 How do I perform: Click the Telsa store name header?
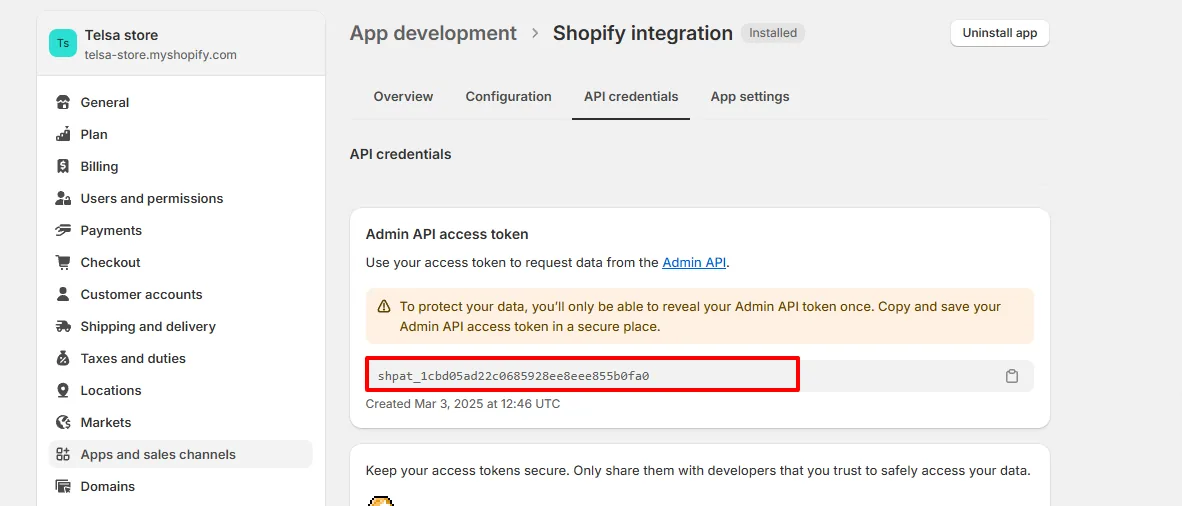pos(121,35)
